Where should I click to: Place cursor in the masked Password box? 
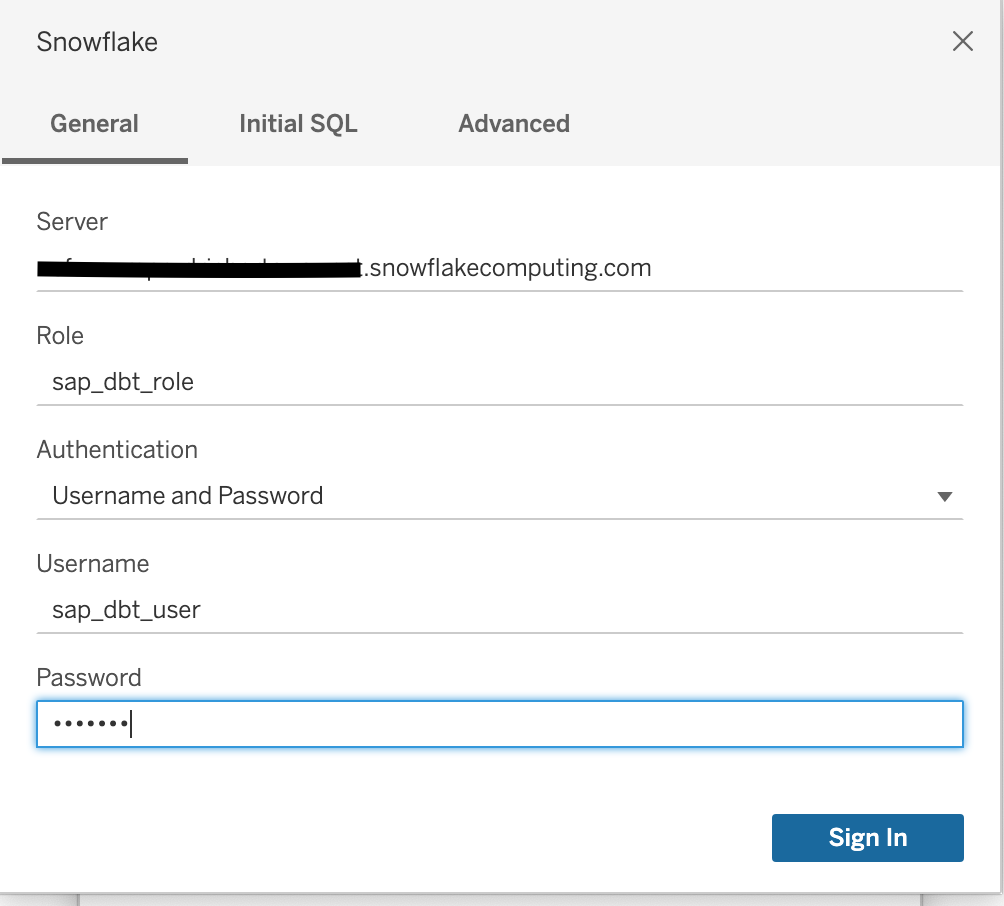500,723
